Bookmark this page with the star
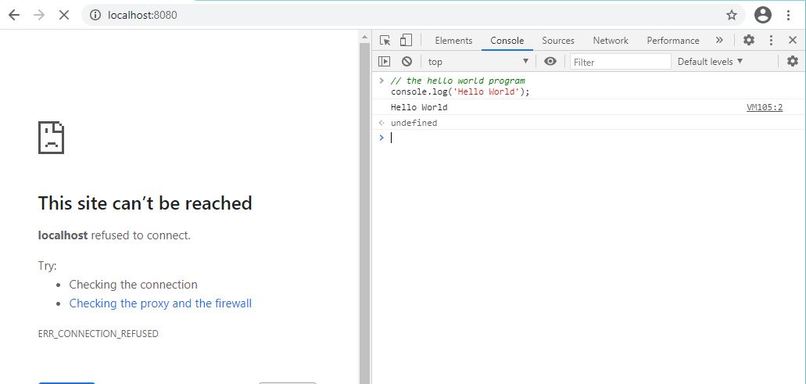806x384 pixels. [731, 15]
